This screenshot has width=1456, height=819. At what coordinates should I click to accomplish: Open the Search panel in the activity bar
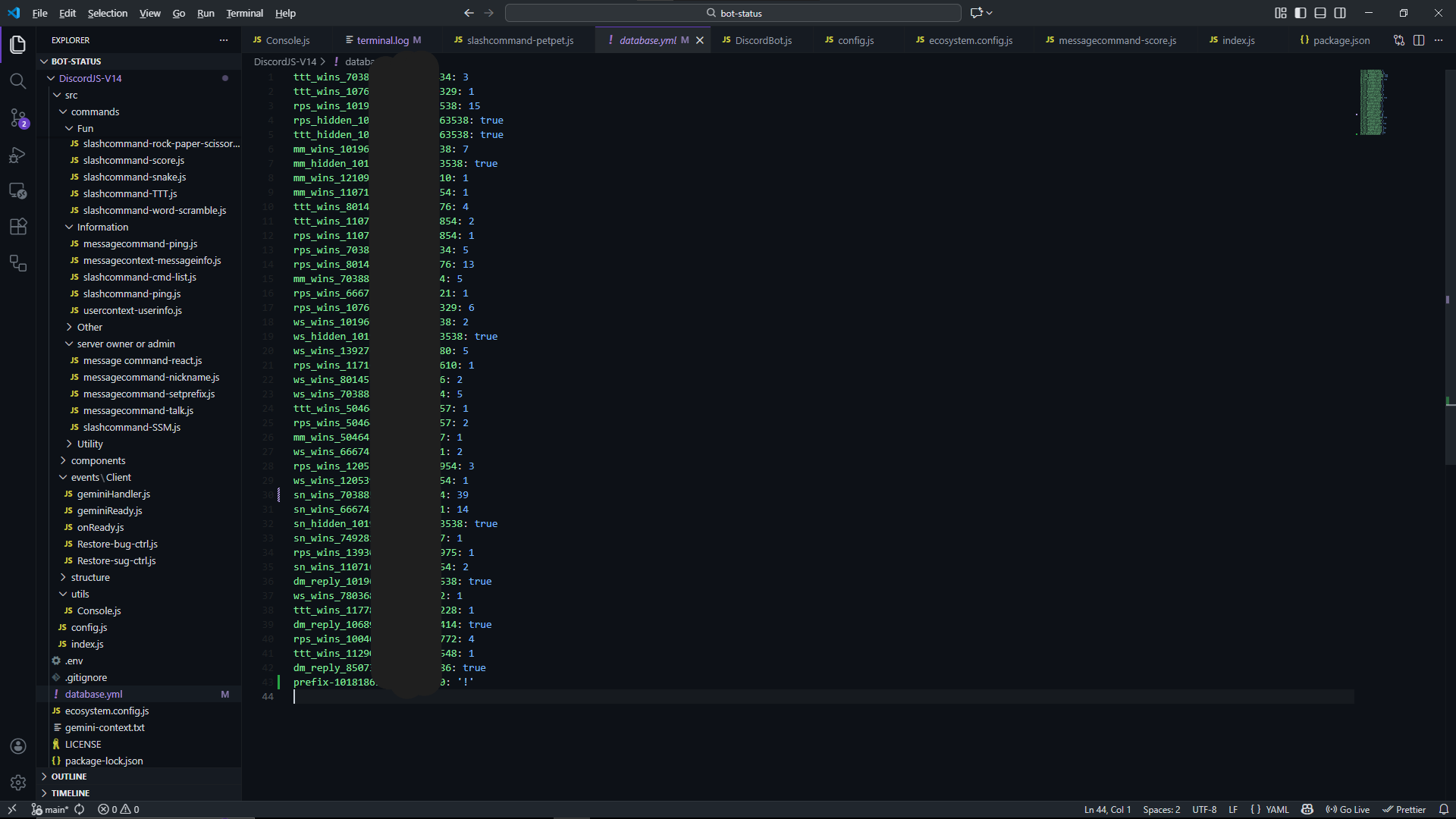coord(18,80)
